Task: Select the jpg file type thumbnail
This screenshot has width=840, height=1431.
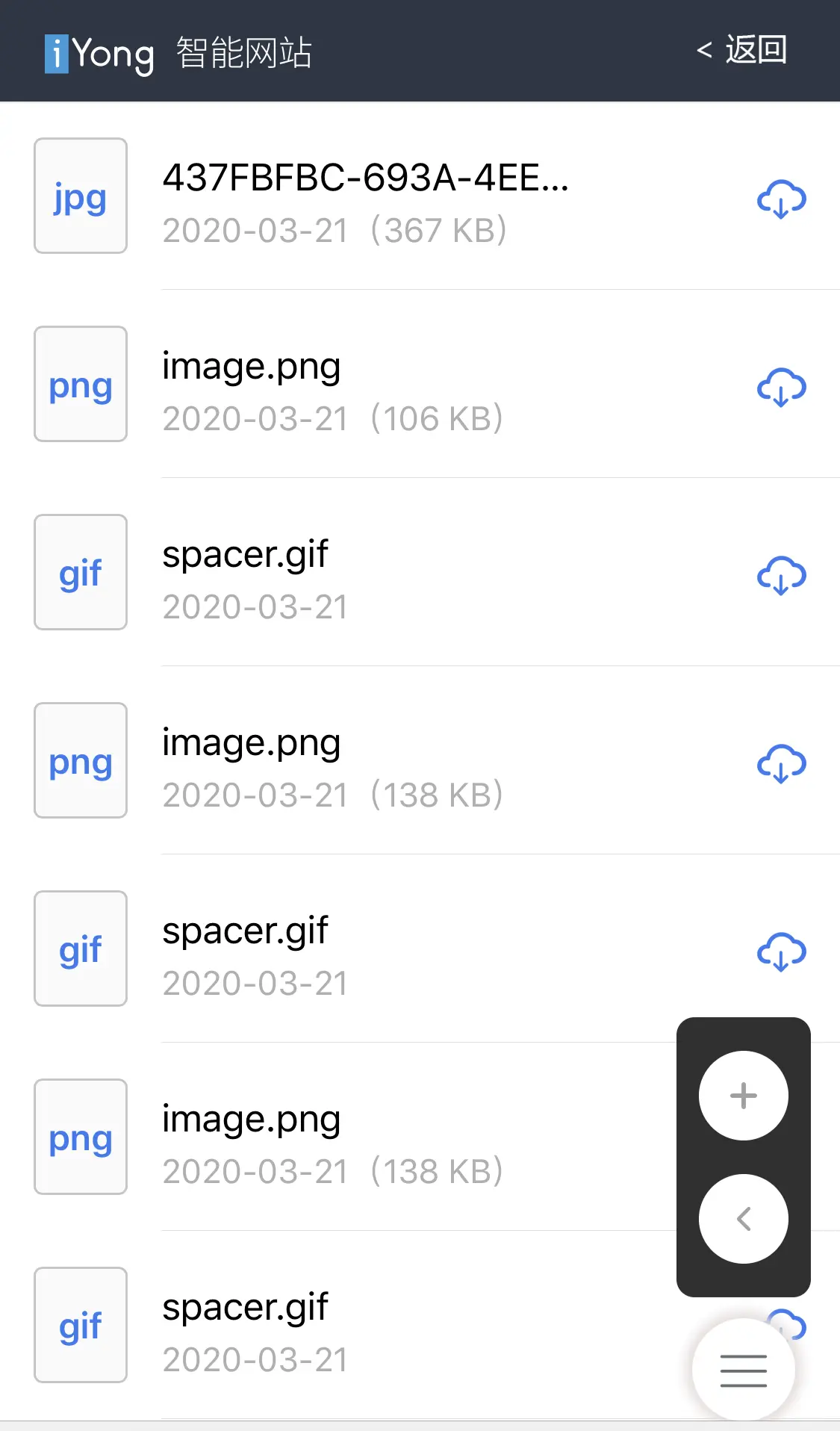Action: point(80,196)
